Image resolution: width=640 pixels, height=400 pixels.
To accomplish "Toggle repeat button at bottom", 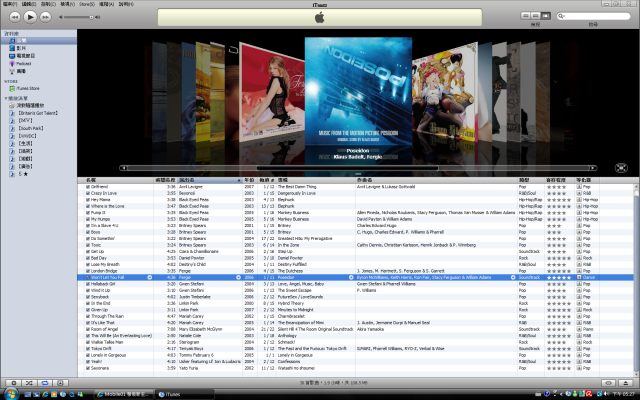I will pos(44,383).
